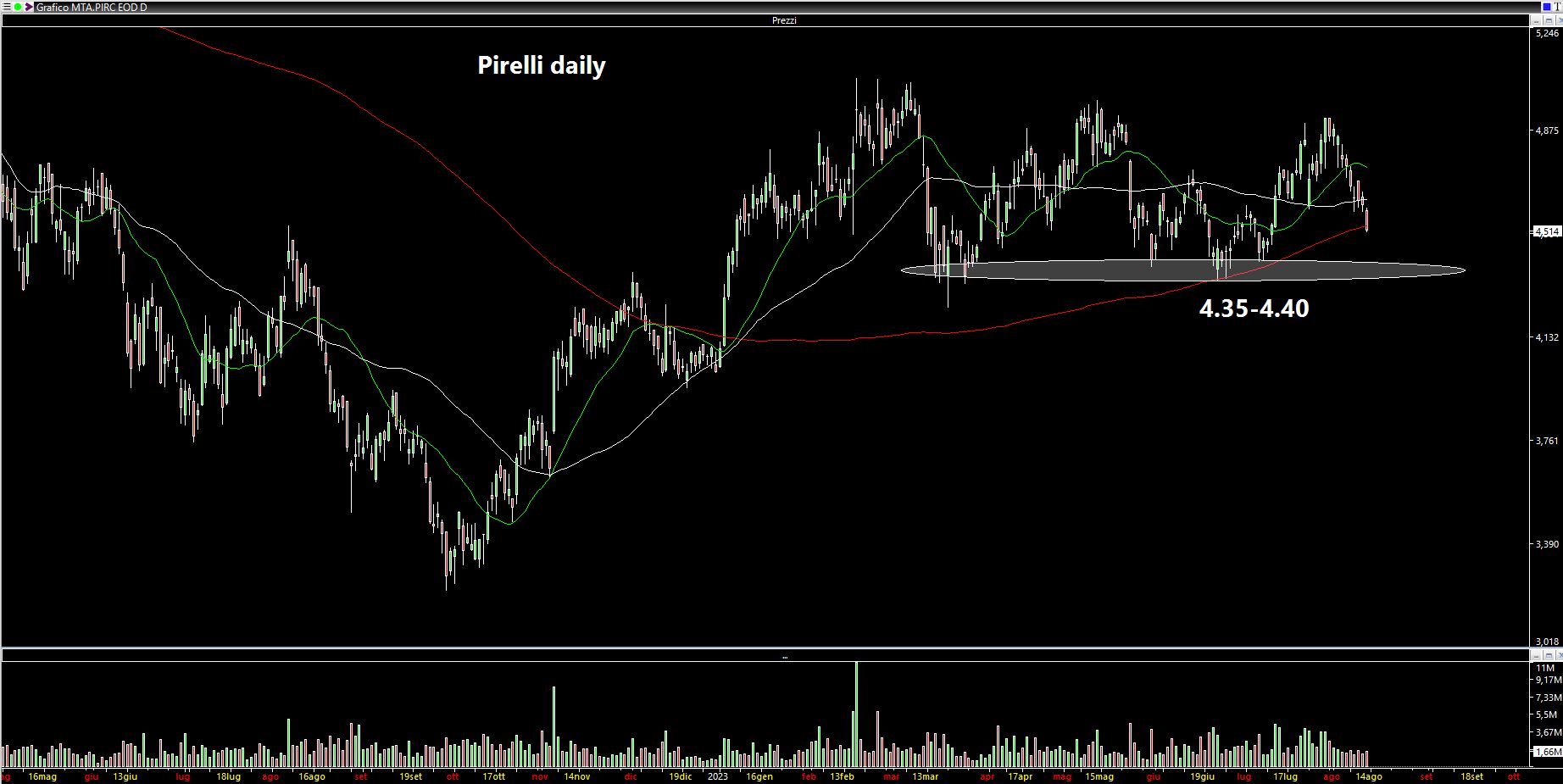Click the 'Grafico MTA.PIRC EOD D' window title
This screenshot has width=1563, height=784.
pos(92,7)
